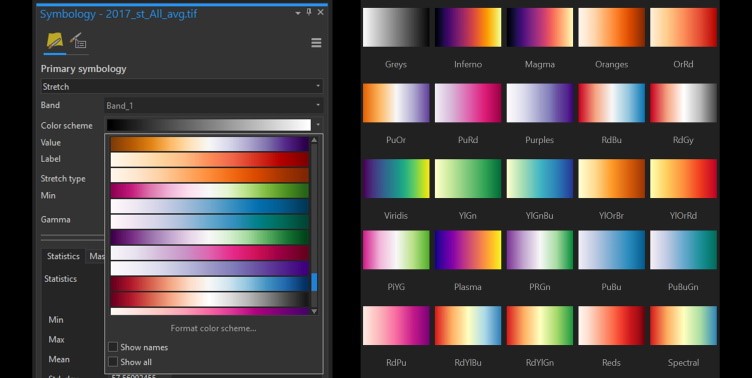Select the Reds color ramp thumbnail

611,326
